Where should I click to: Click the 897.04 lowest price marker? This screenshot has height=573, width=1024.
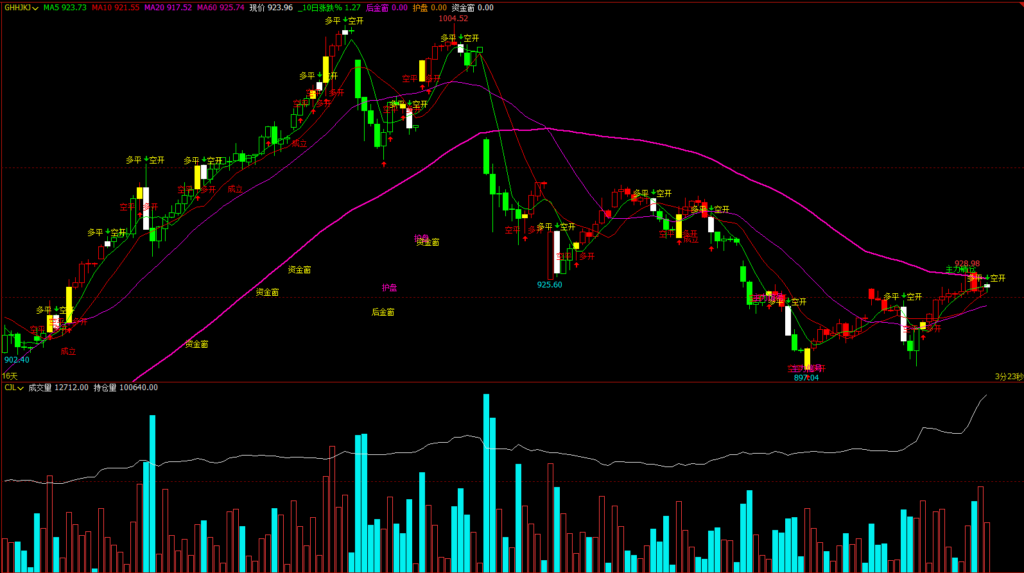807,378
